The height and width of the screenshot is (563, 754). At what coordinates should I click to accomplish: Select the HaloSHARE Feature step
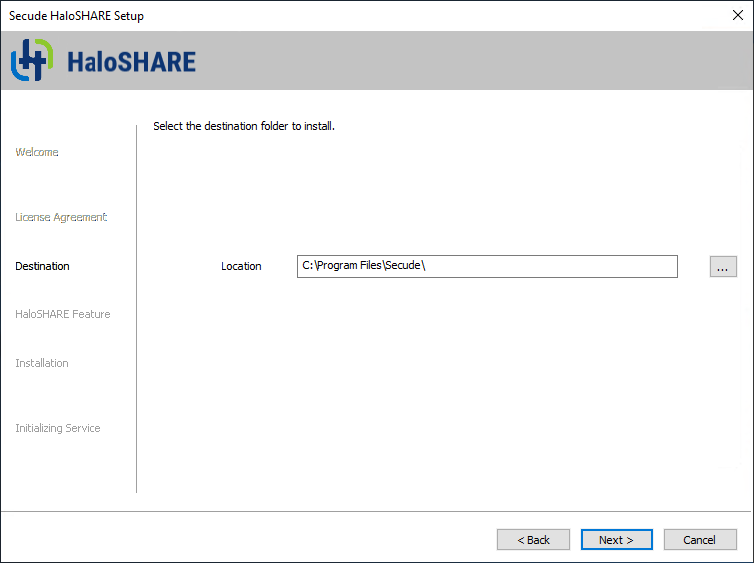pos(63,314)
